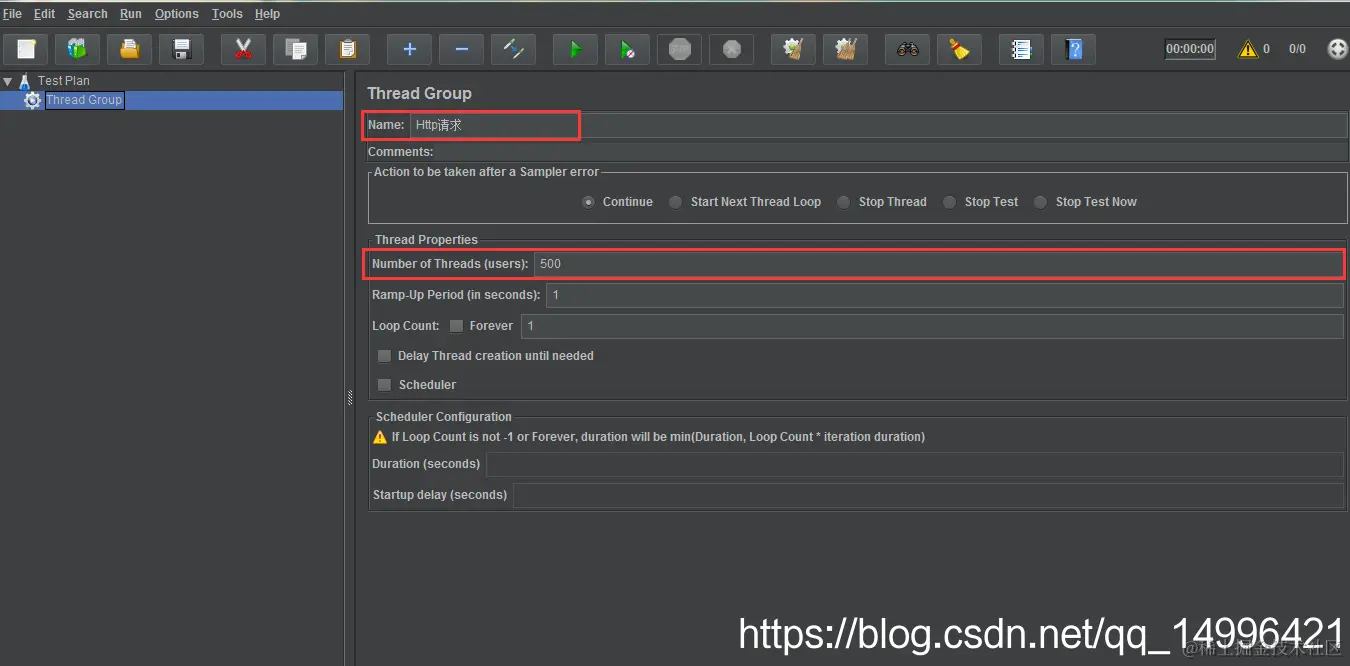Screen dimensions: 1350x666
Task: Open Search with the binoculars icon
Action: 907,49
